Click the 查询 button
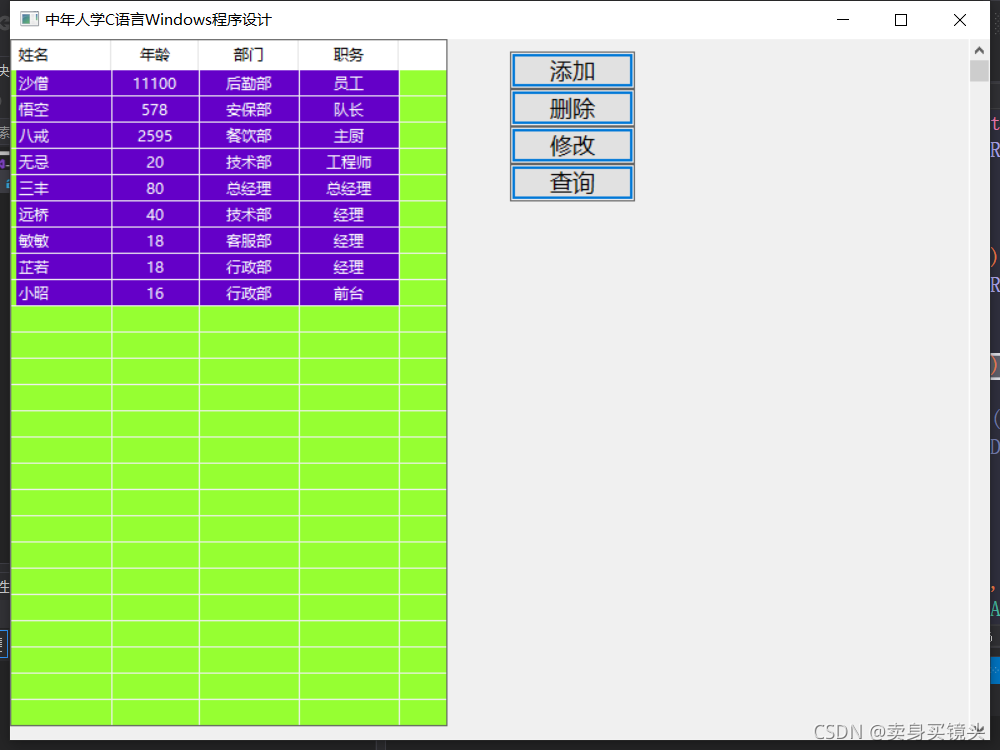1000x750 pixels. click(x=572, y=183)
